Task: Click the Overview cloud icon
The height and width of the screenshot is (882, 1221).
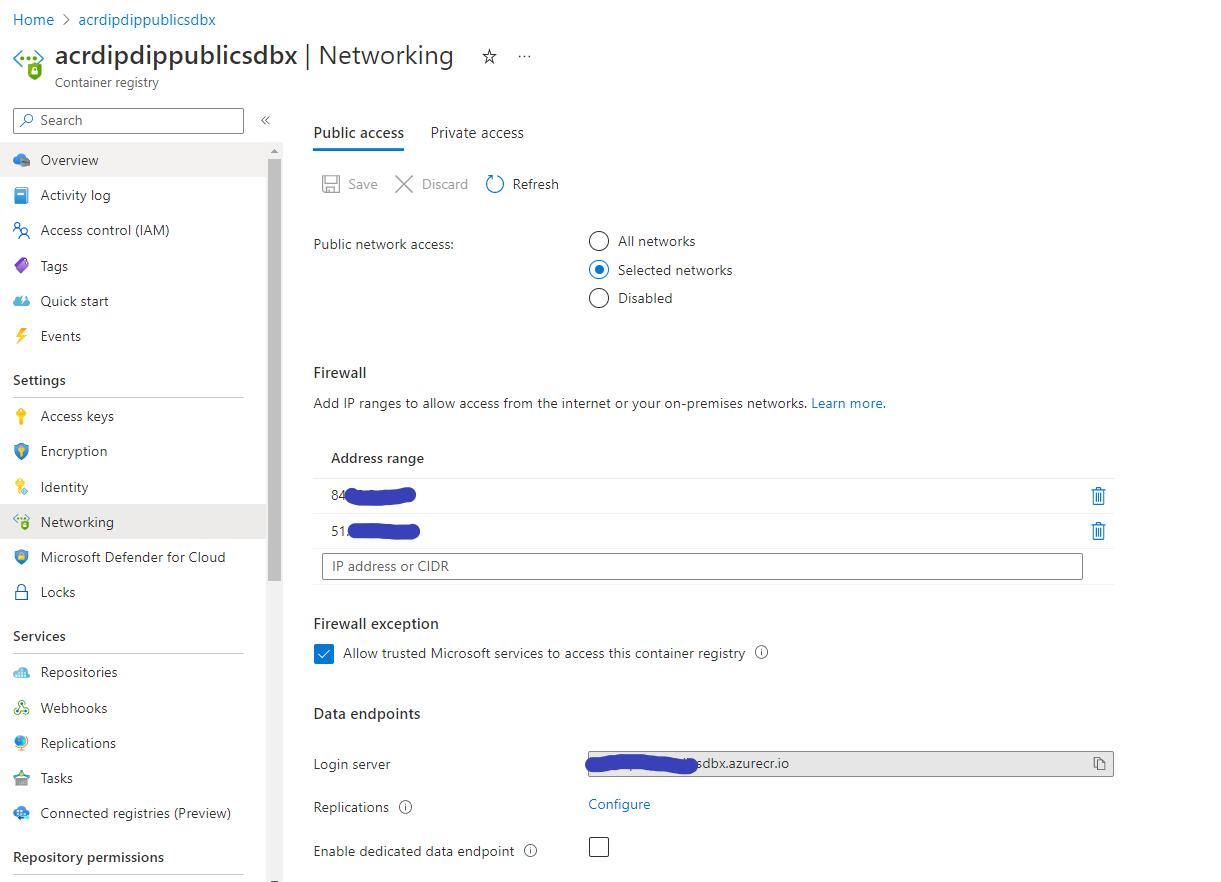Action: pos(21,160)
